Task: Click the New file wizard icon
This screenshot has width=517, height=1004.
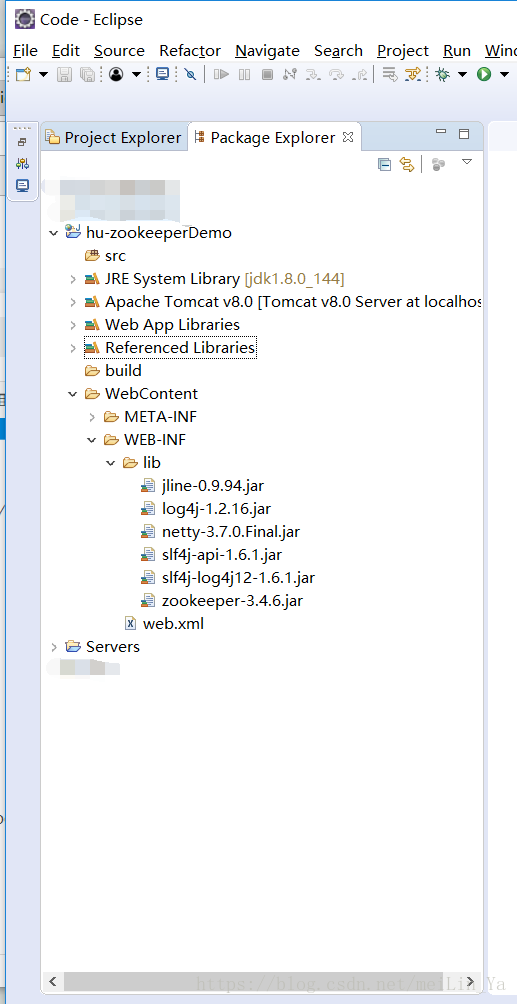Action: tap(23, 74)
